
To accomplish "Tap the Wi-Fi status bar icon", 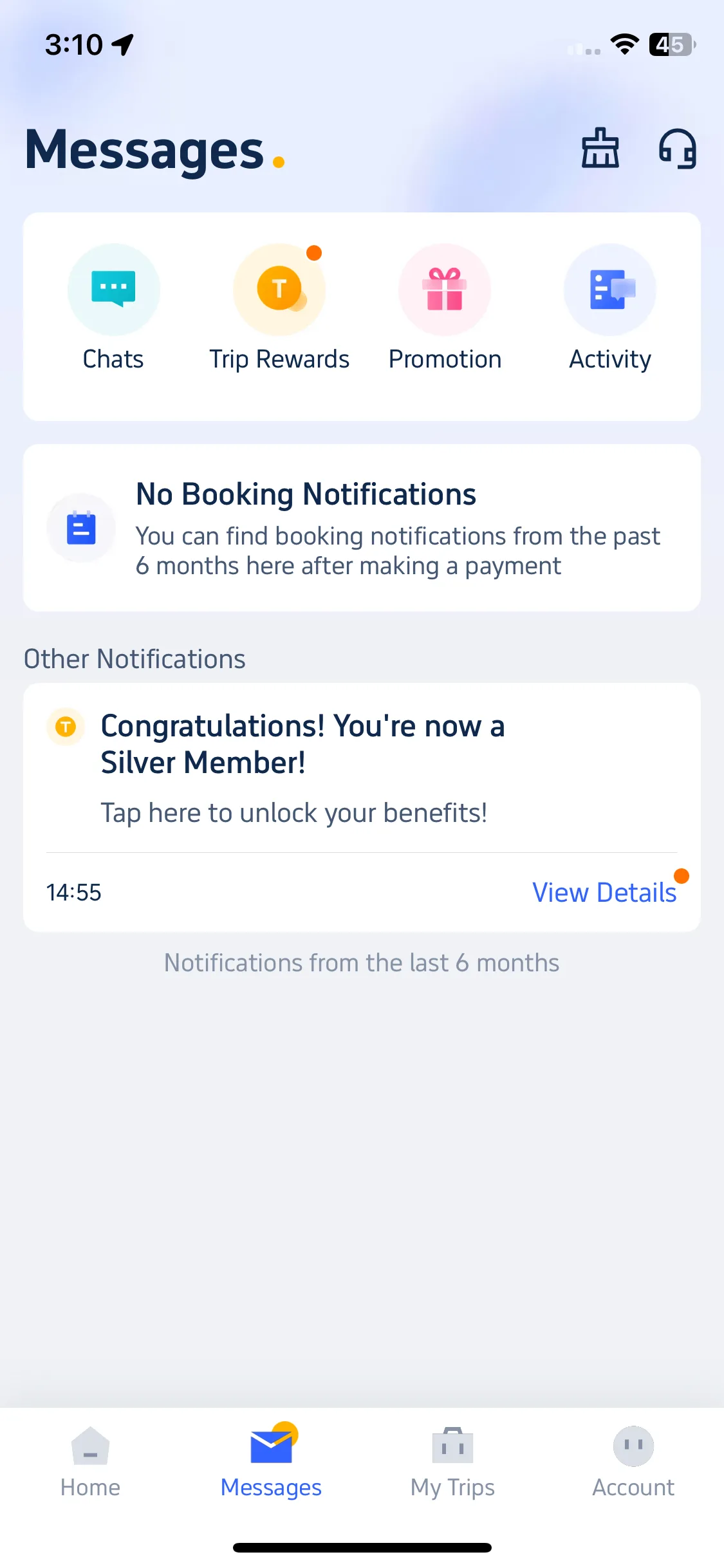I will pos(624,44).
